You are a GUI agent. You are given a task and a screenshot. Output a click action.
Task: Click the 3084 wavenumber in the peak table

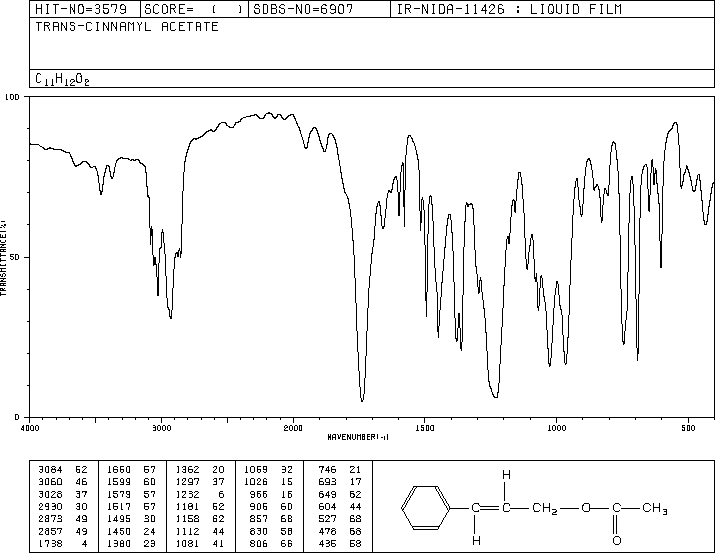tap(50, 470)
